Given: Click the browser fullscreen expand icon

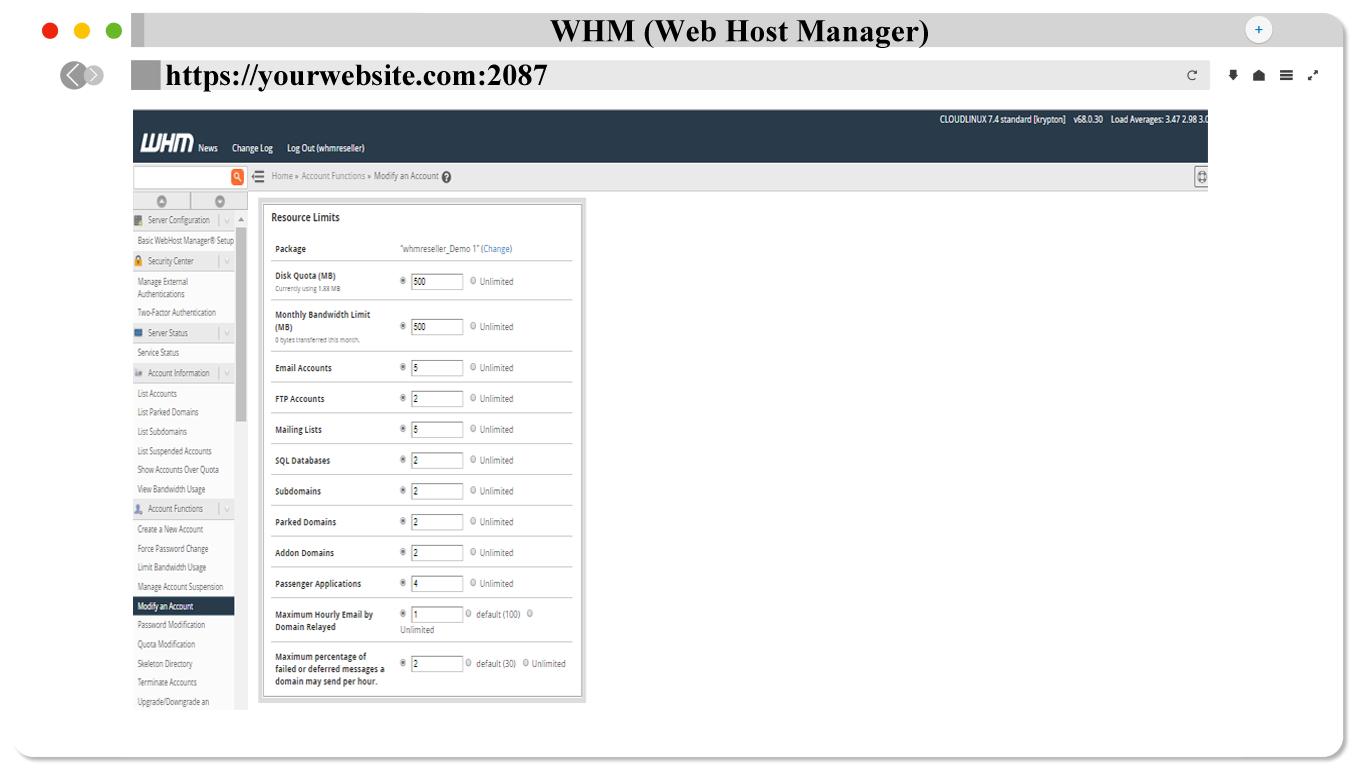Looking at the screenshot, I should 1313,75.
